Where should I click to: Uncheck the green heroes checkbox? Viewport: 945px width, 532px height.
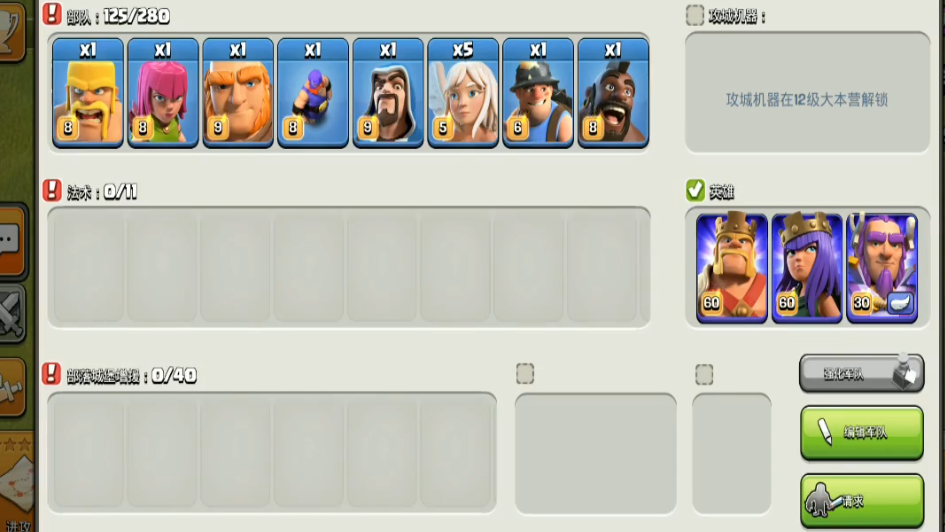pos(695,190)
